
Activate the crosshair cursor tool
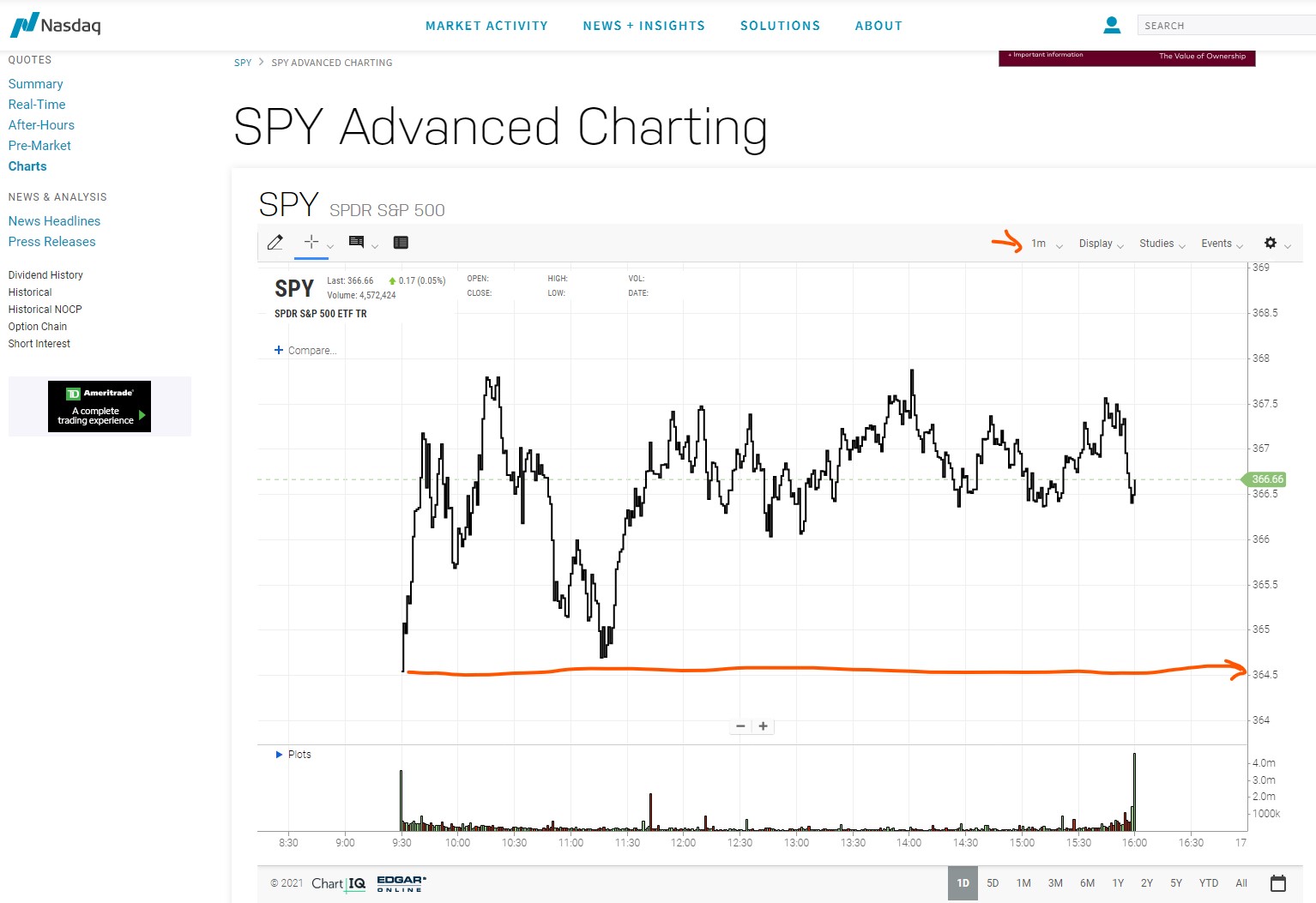click(311, 242)
